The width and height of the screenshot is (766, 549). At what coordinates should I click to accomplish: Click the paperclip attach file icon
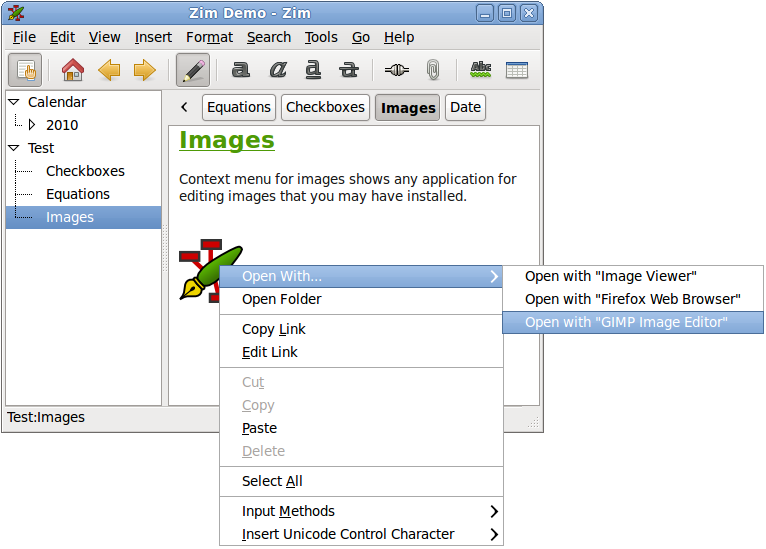(x=432, y=70)
